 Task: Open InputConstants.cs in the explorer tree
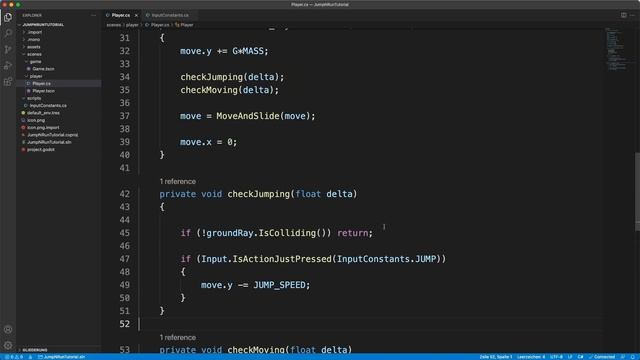coord(48,106)
